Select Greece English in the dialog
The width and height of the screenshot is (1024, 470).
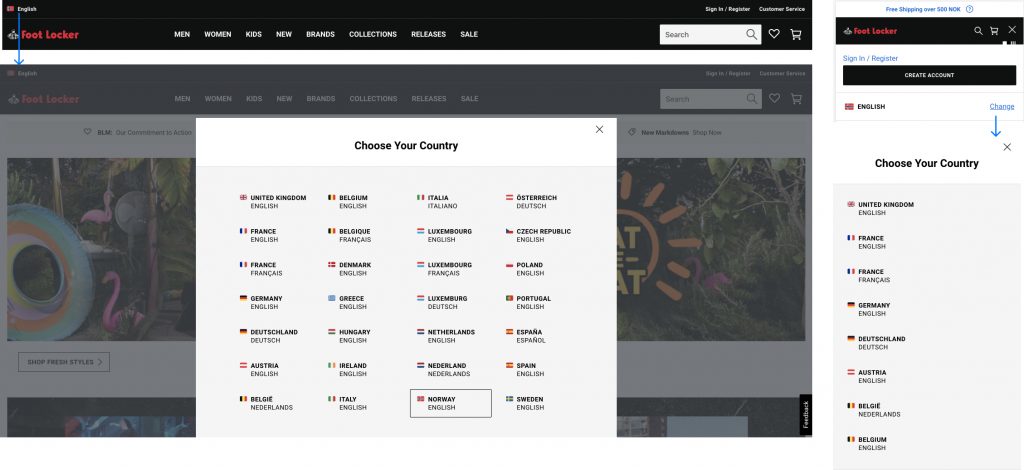coord(347,302)
